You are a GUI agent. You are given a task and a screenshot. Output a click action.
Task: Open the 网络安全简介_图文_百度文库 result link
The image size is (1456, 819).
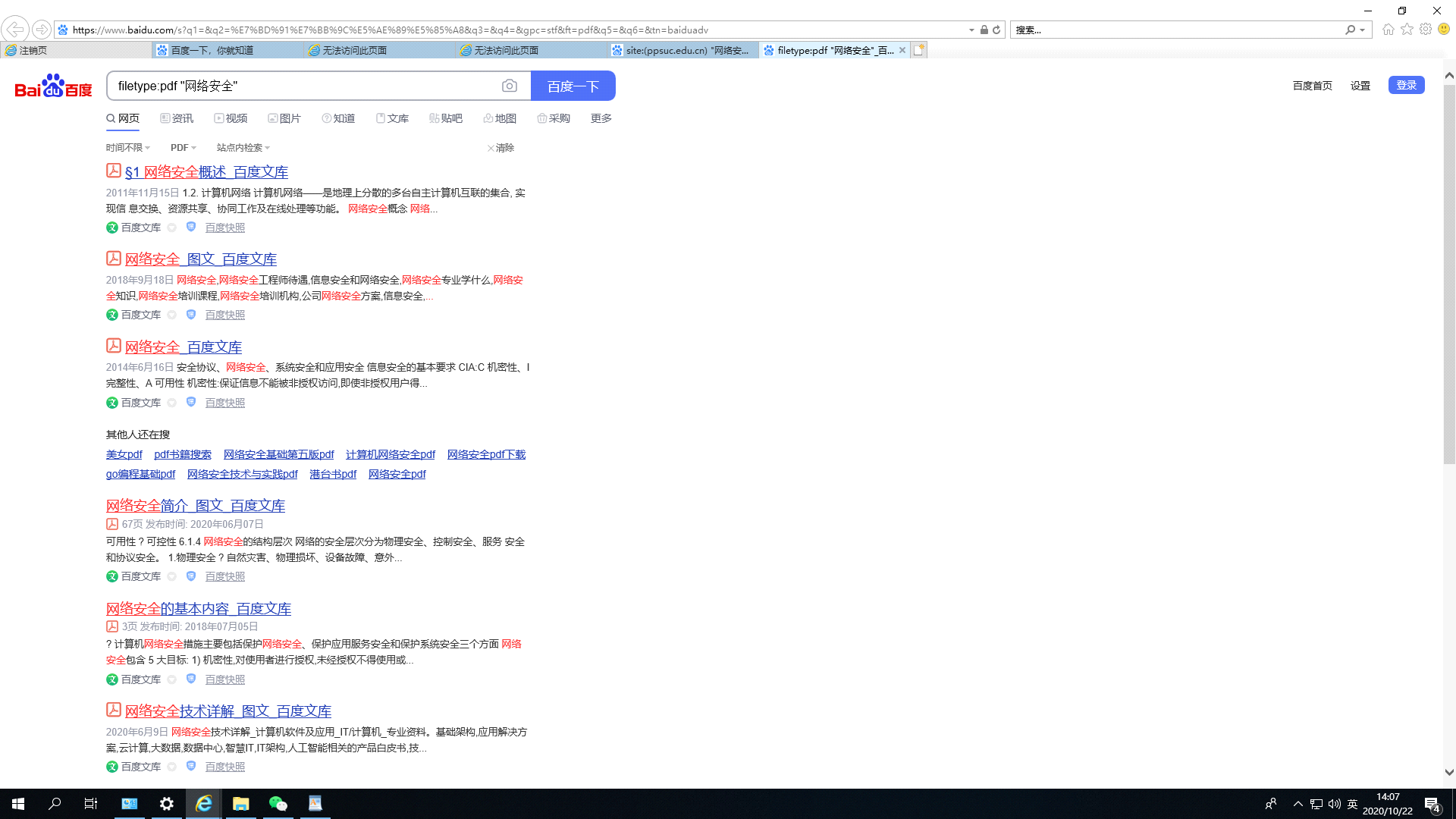coord(196,506)
